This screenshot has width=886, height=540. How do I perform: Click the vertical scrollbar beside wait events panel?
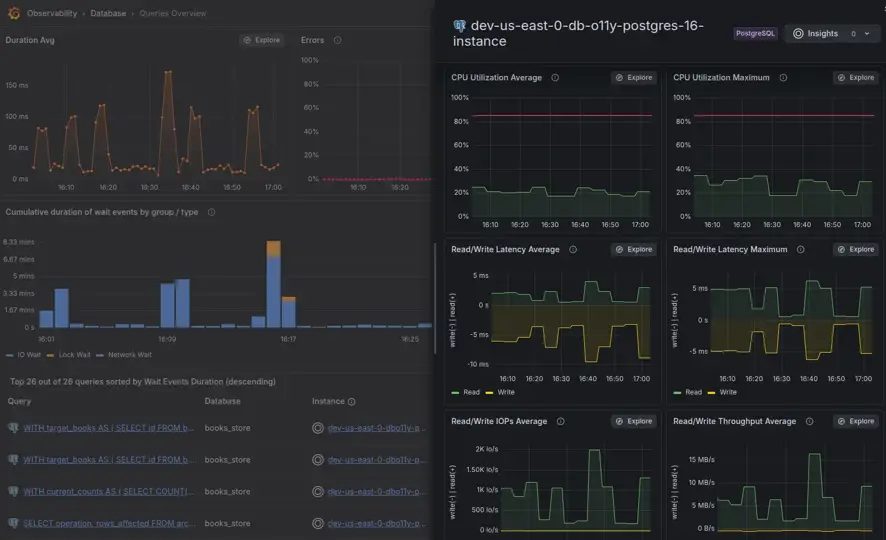pyautogui.click(x=435, y=298)
